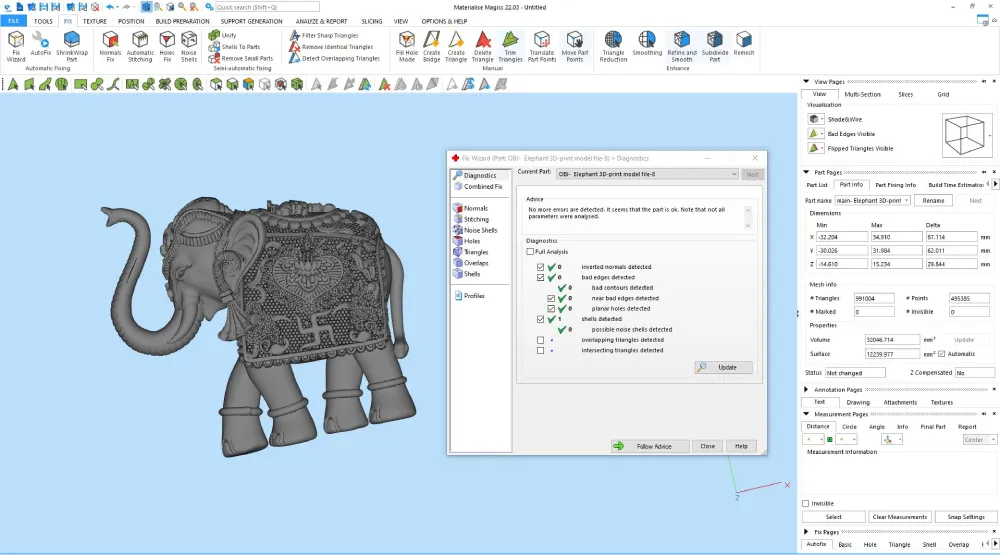The width and height of the screenshot is (1000, 555).
Task: Collapse the View Pages panel
Action: coord(807,81)
